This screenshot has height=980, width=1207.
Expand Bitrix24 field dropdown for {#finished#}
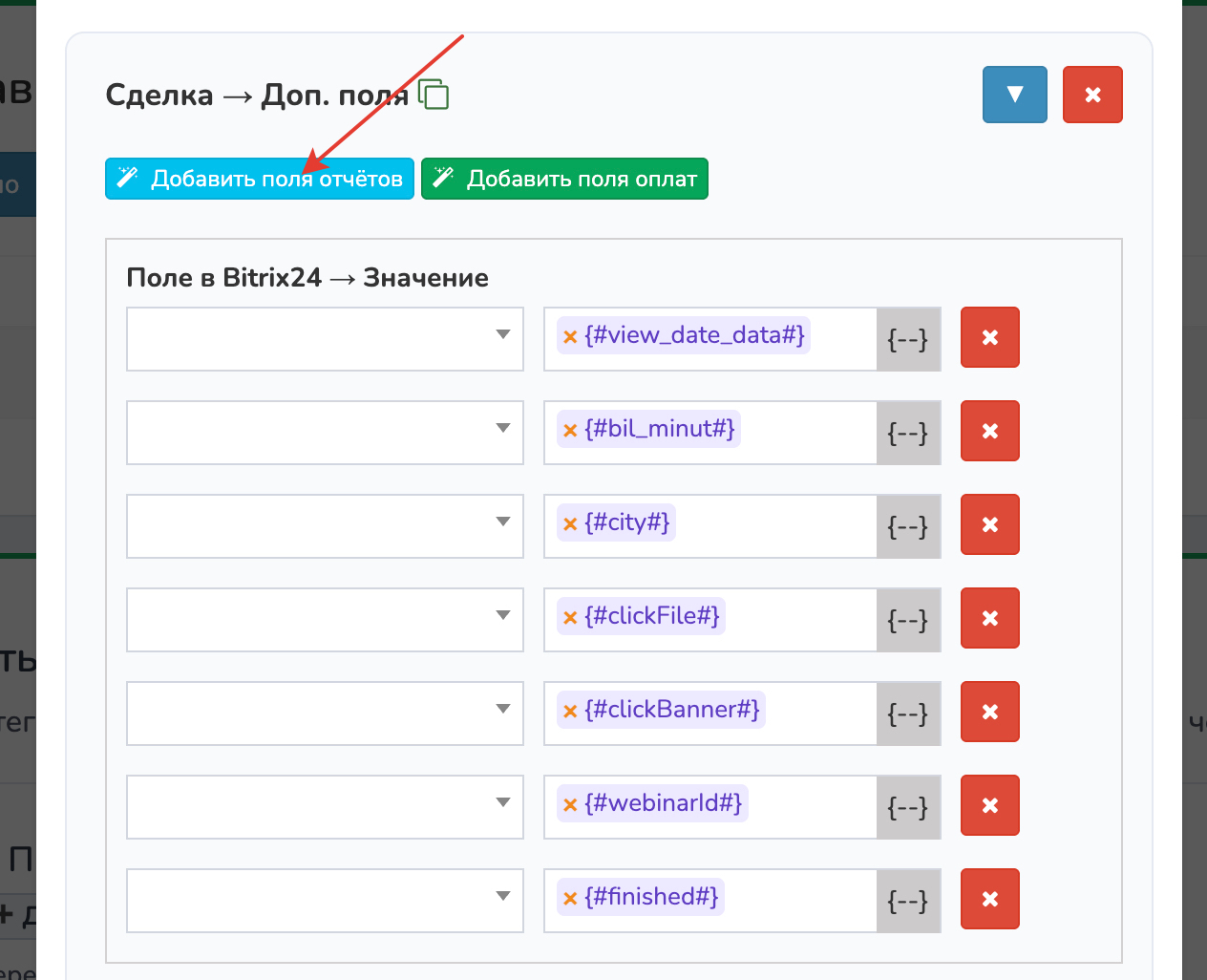coord(325,901)
